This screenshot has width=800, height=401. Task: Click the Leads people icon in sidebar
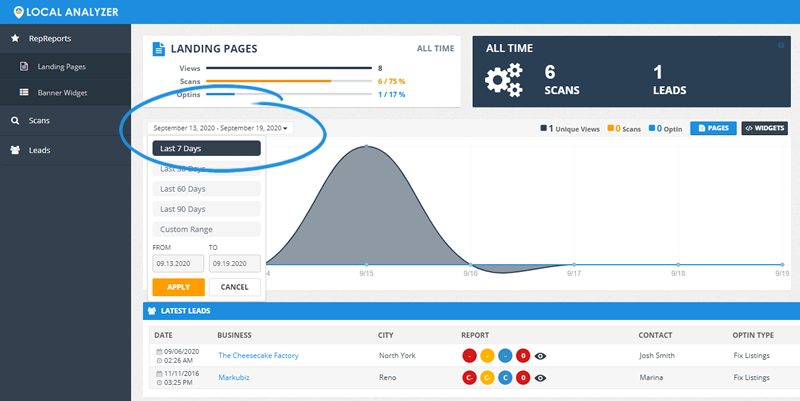[x=15, y=150]
